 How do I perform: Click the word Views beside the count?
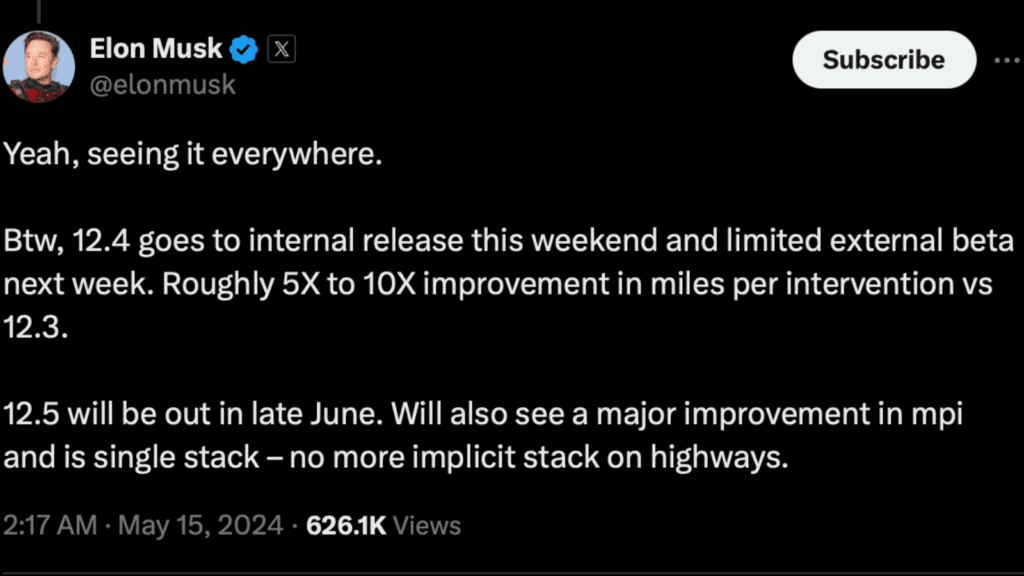pyautogui.click(x=429, y=525)
